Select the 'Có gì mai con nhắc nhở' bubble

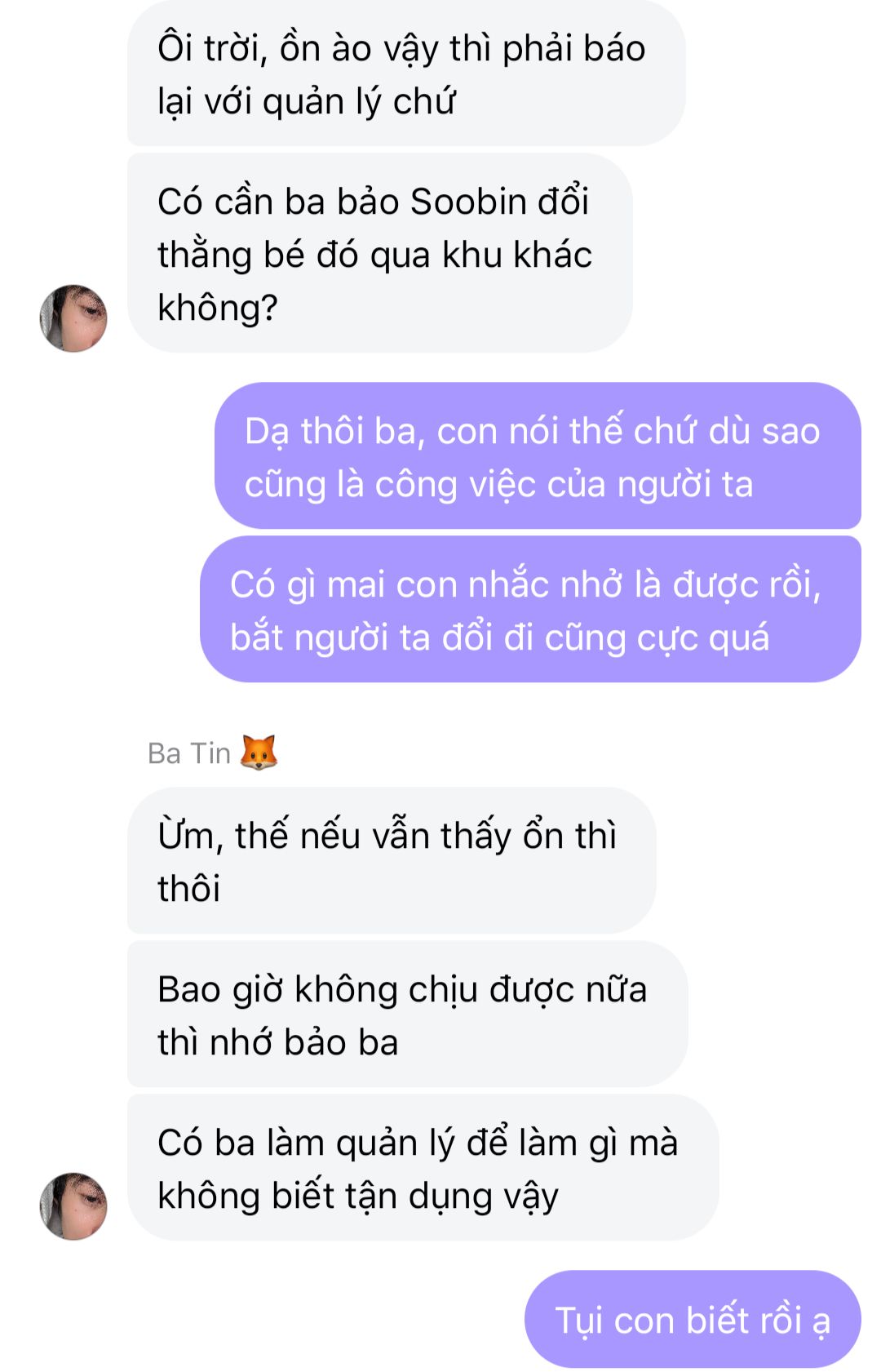pos(530,609)
